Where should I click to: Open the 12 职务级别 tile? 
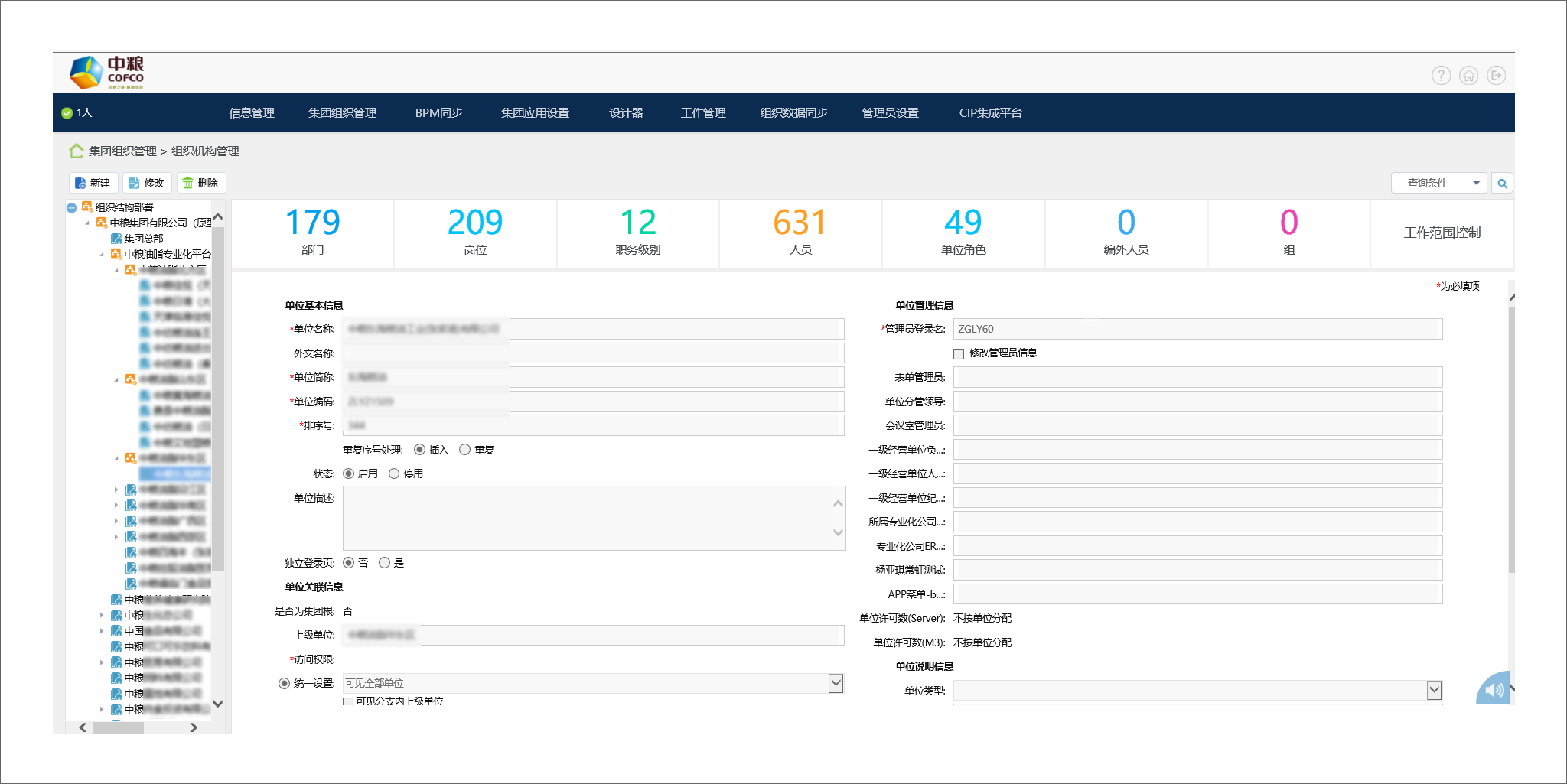click(638, 233)
